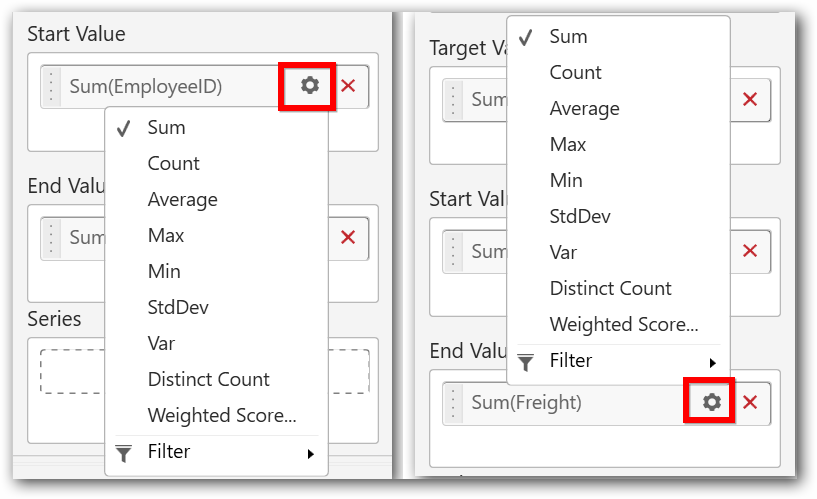Click drag handle of Sum(EmployeeID) field
Viewport: 817px width, 499px height.
tap(53, 86)
